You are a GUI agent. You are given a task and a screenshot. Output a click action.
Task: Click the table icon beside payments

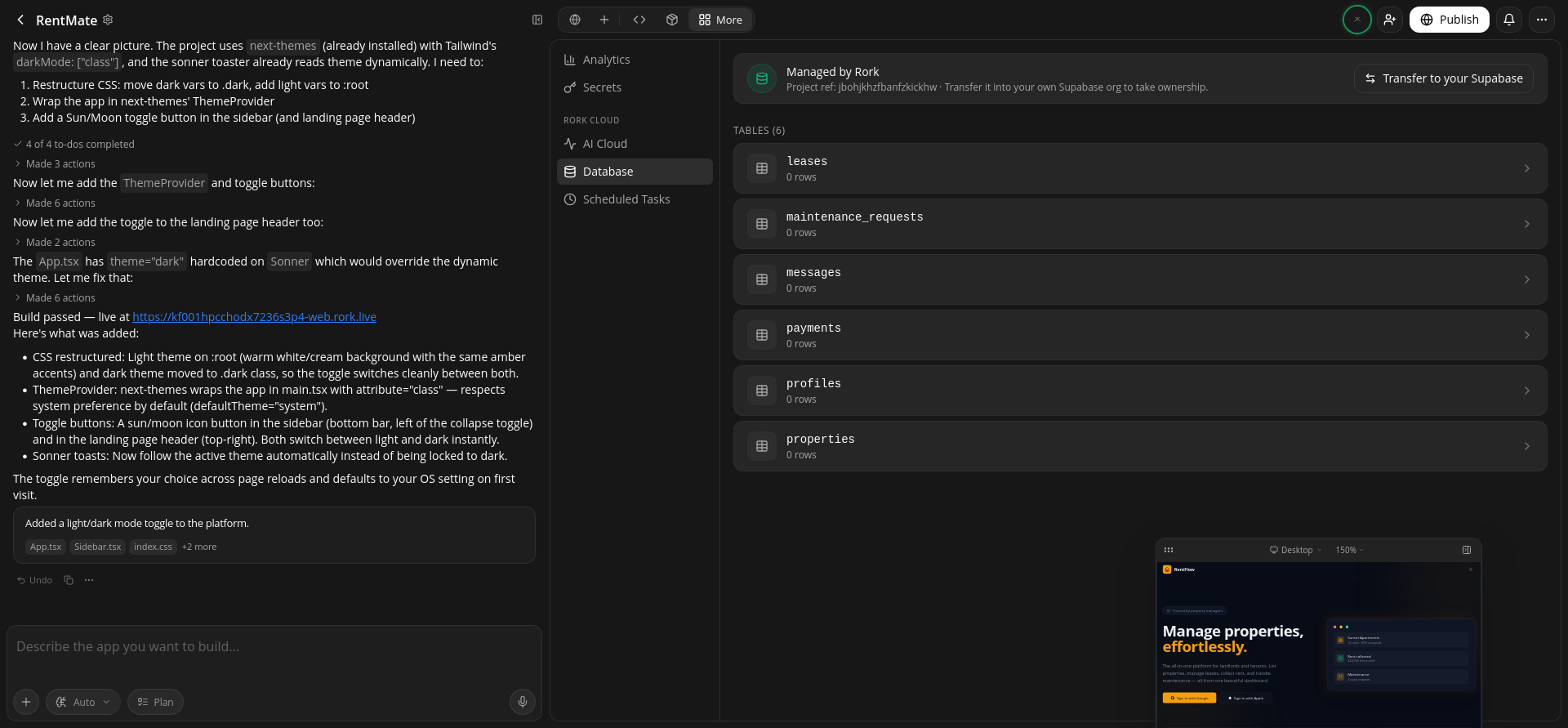tap(762, 335)
